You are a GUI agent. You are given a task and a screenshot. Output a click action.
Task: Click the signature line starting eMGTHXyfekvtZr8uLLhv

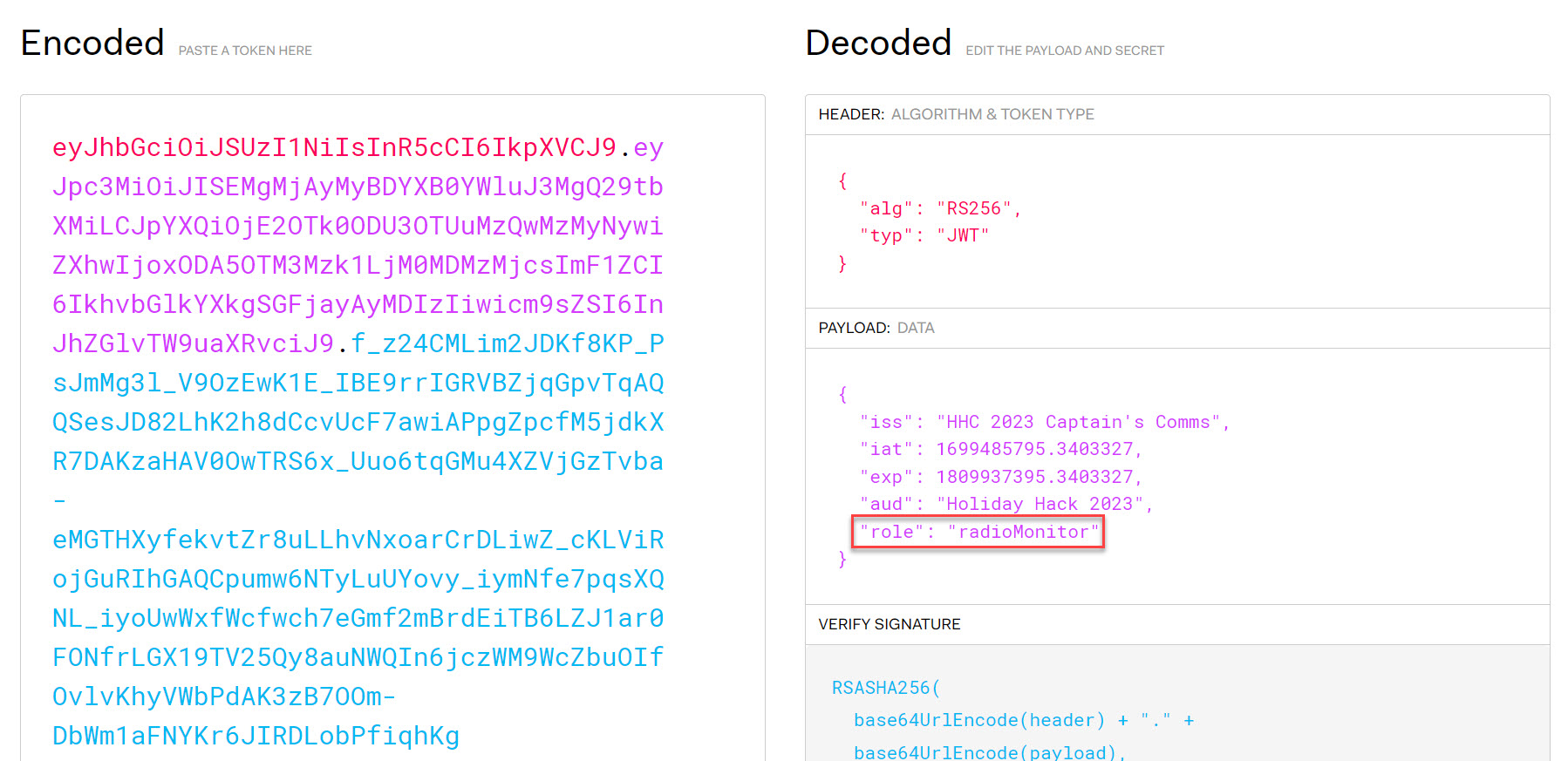(x=358, y=540)
